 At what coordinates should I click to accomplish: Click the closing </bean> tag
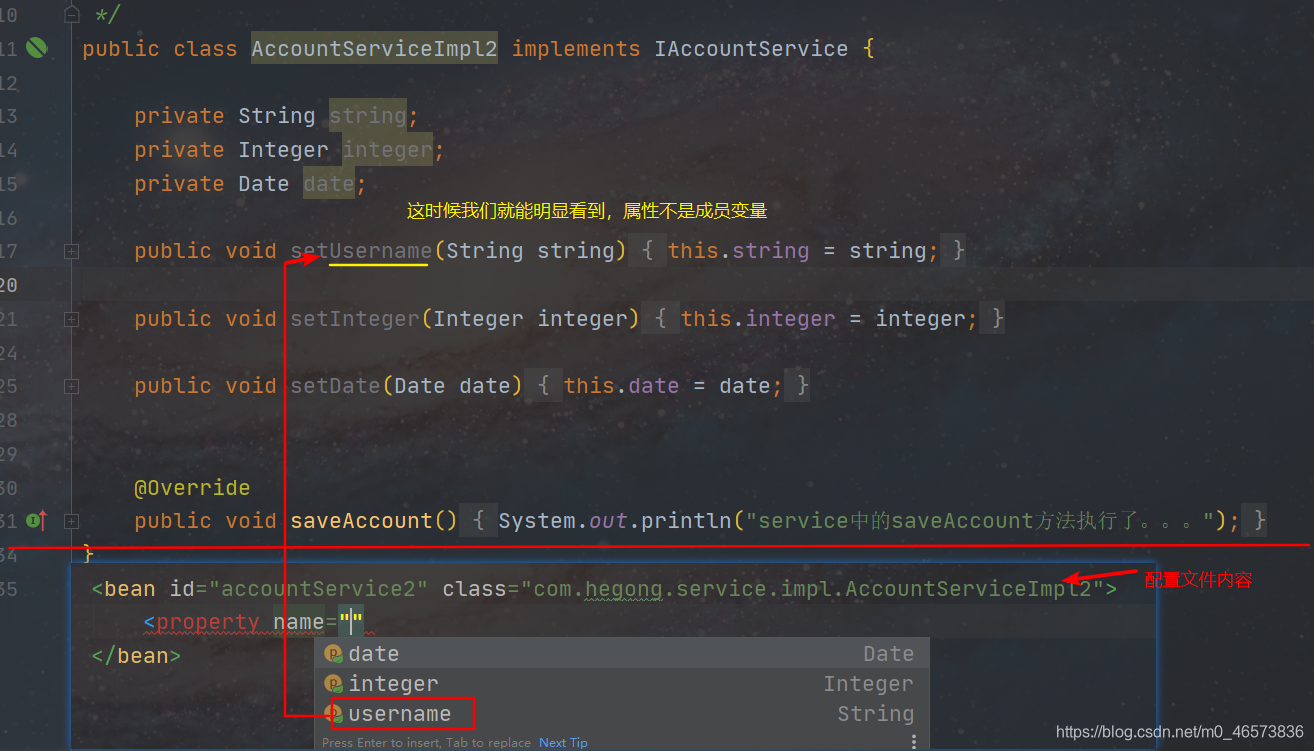pyautogui.click(x=135, y=656)
